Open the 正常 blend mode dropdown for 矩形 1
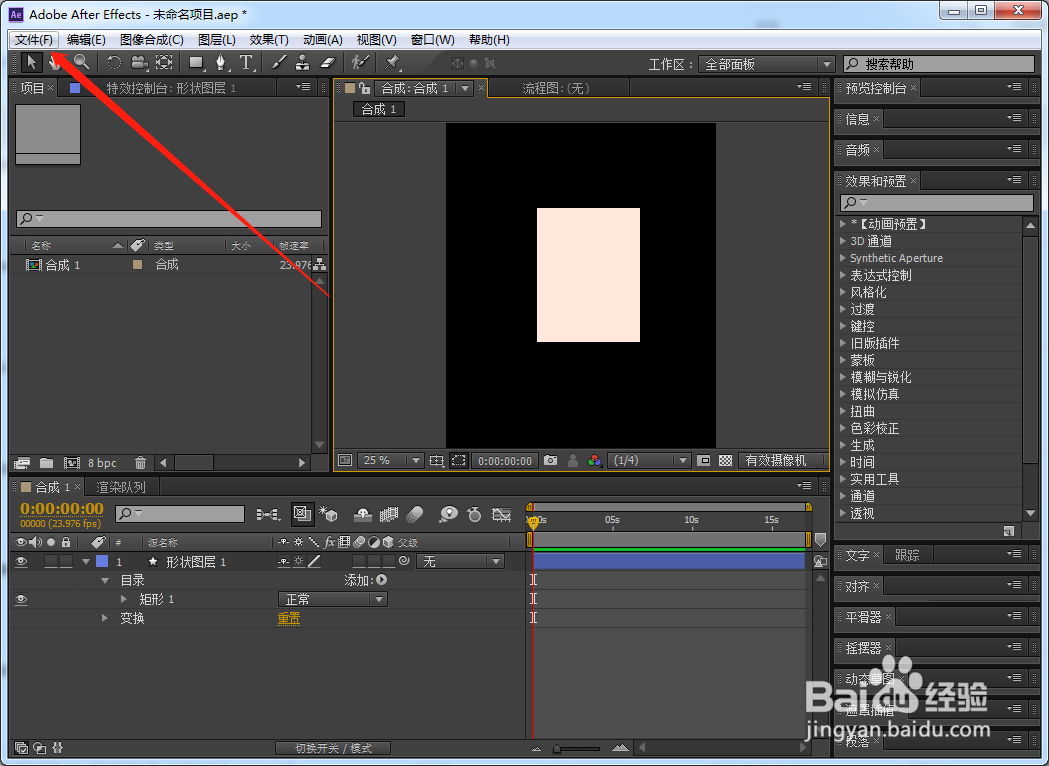The width and height of the screenshot is (1049, 766). (332, 599)
